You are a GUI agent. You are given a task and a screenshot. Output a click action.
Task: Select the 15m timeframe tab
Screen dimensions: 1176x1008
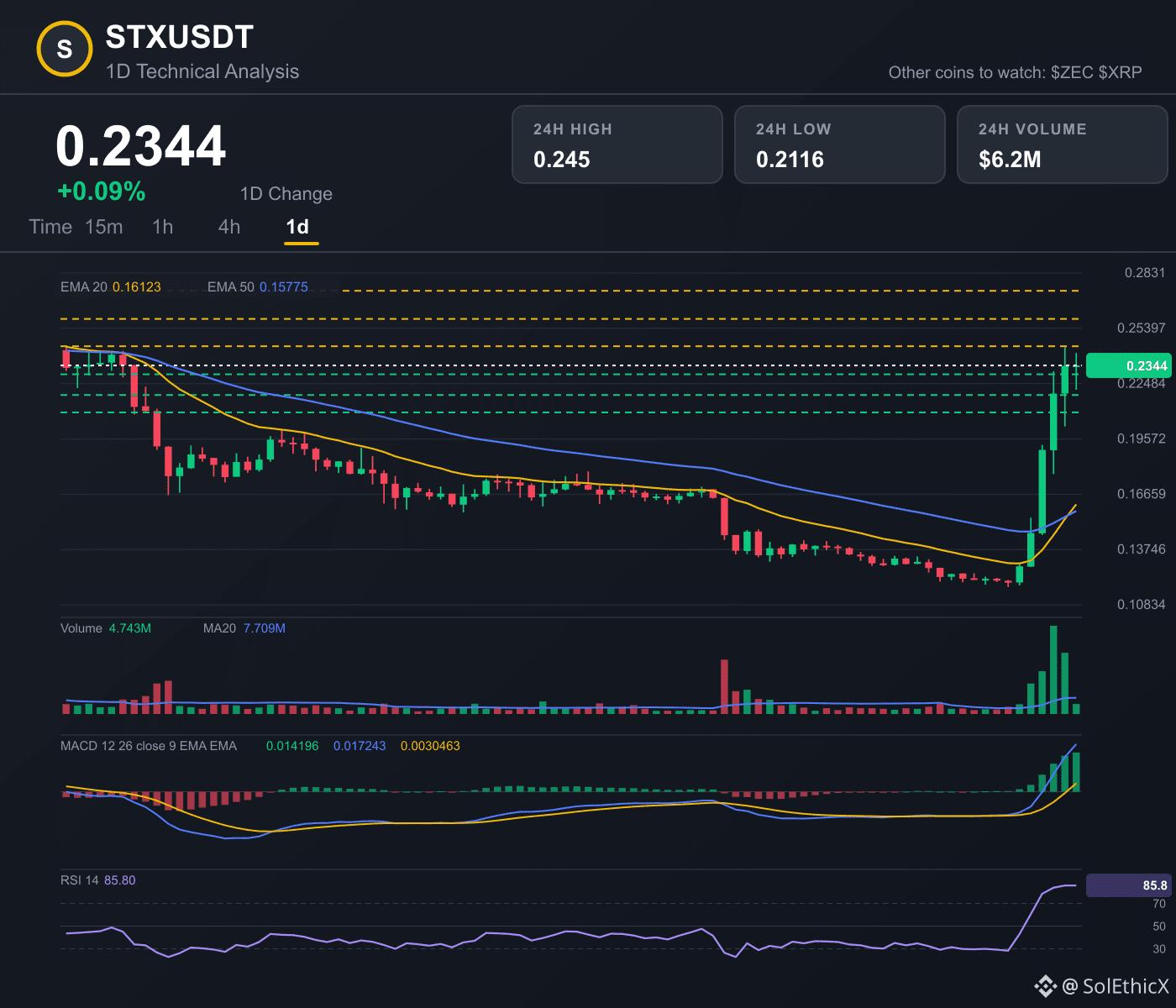coord(104,227)
